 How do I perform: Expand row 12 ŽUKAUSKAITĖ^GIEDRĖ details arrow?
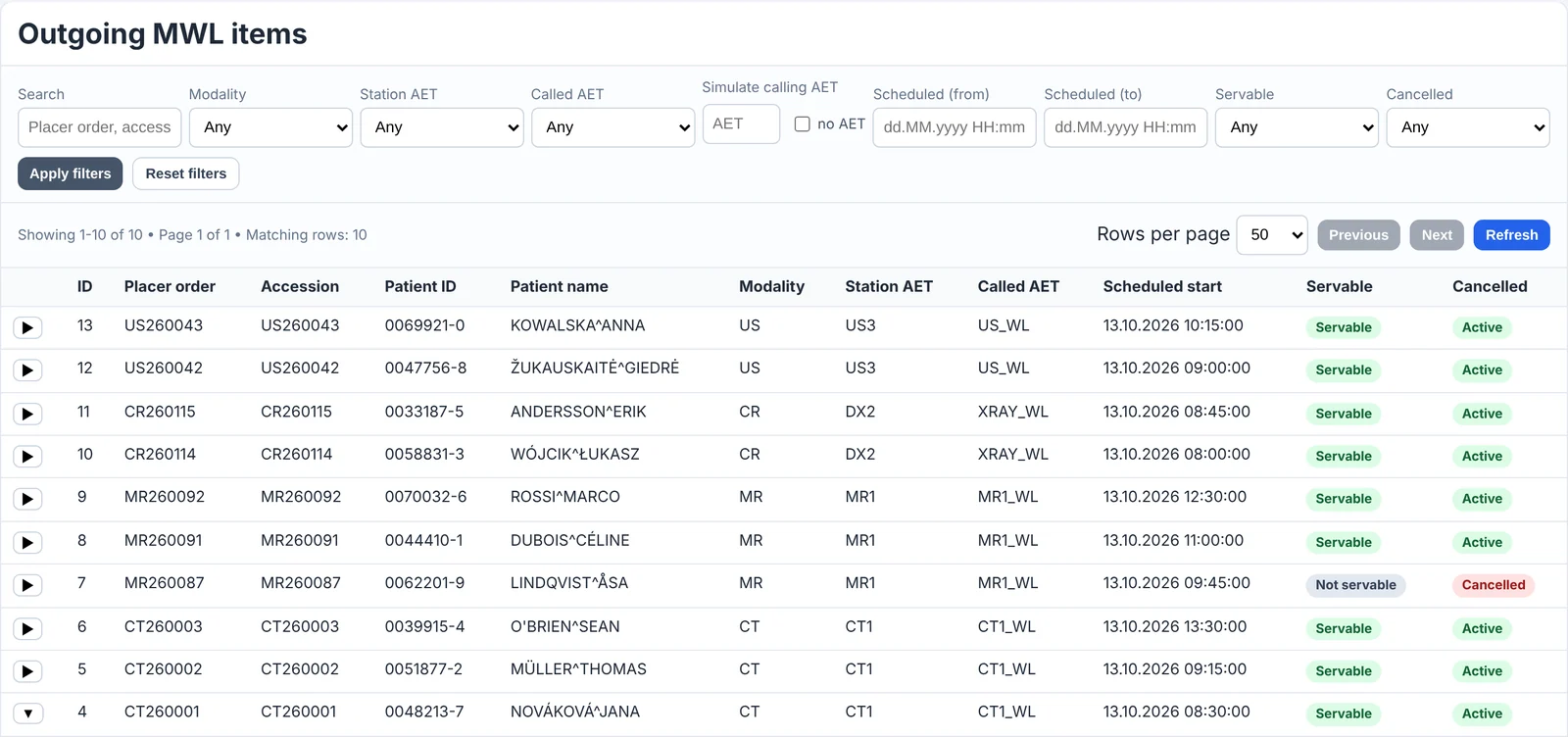pyautogui.click(x=27, y=370)
